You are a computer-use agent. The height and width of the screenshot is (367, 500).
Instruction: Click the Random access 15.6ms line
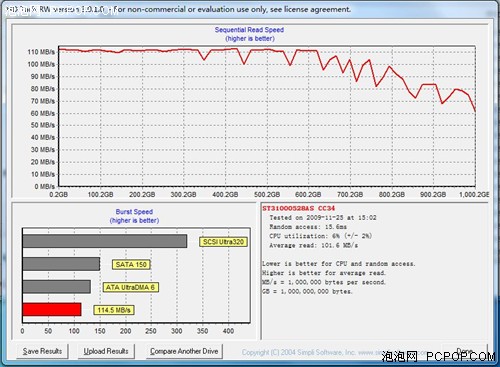[x=308, y=227]
